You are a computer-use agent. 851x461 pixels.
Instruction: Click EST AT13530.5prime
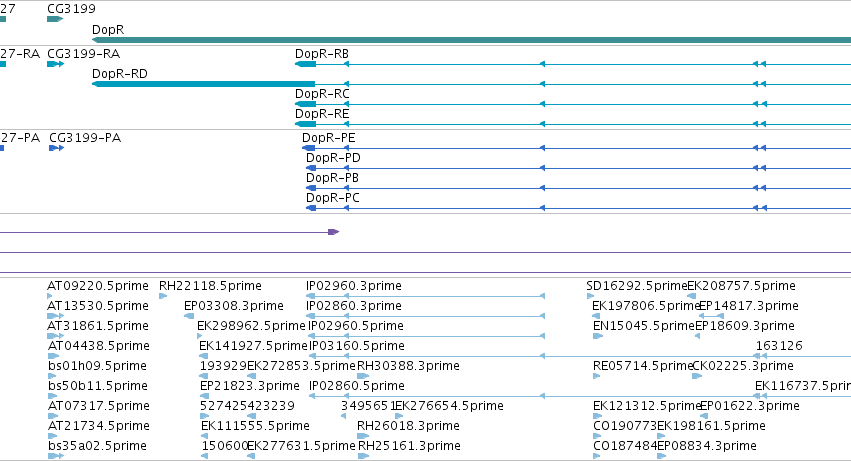point(98,306)
